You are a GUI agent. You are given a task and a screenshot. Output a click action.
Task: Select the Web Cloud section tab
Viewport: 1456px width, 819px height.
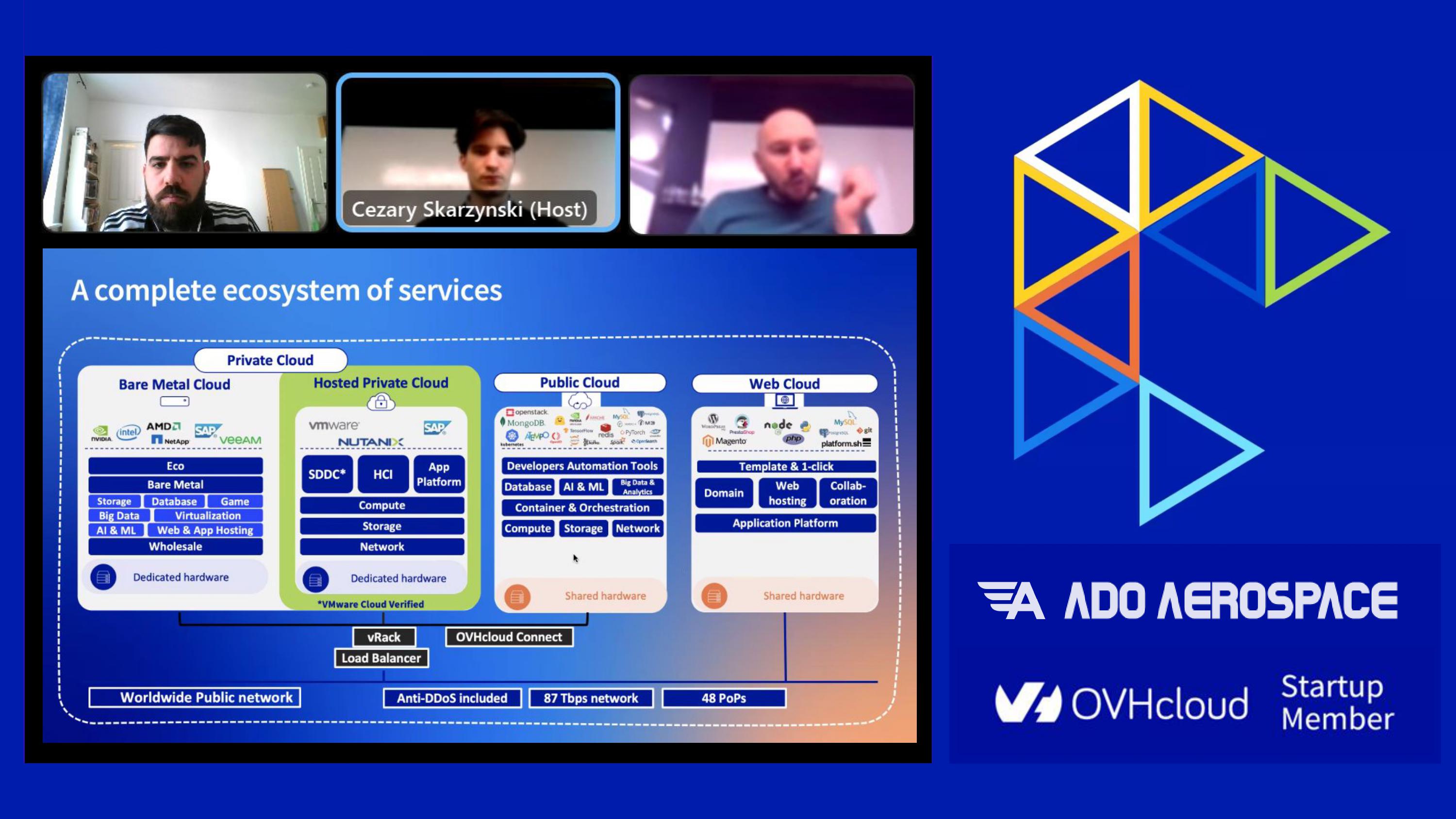pyautogui.click(x=785, y=382)
